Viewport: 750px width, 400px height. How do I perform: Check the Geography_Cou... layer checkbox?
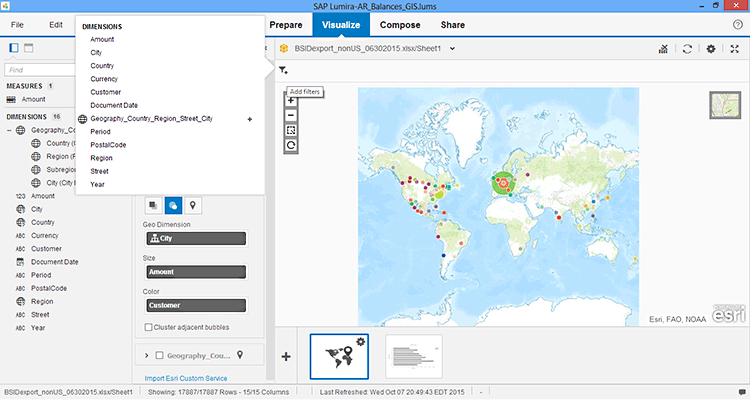[159, 355]
